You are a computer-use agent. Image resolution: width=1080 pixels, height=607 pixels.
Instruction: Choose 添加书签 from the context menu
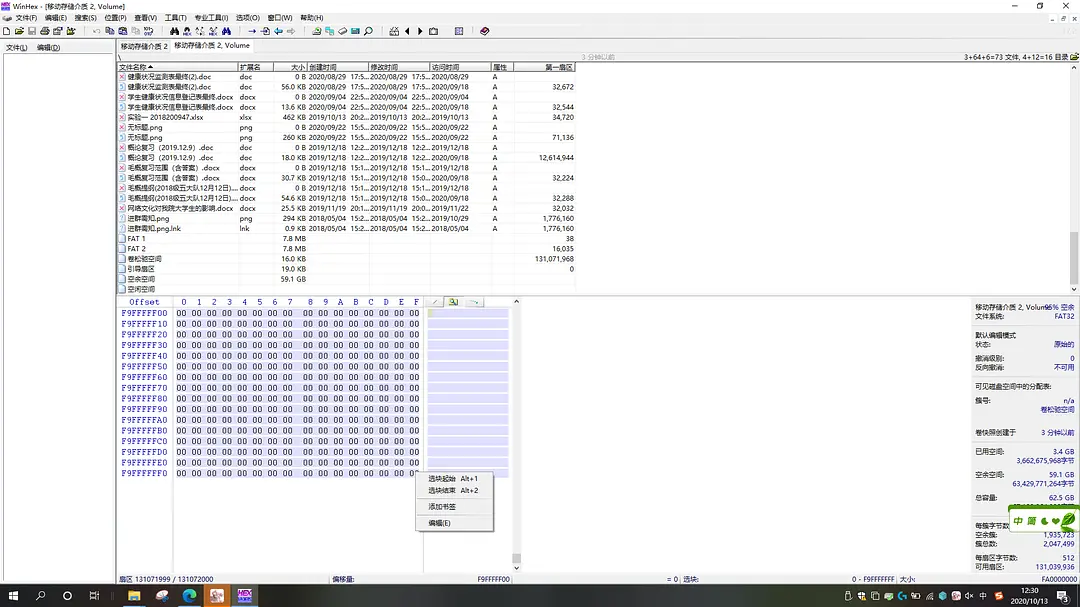tap(442, 507)
